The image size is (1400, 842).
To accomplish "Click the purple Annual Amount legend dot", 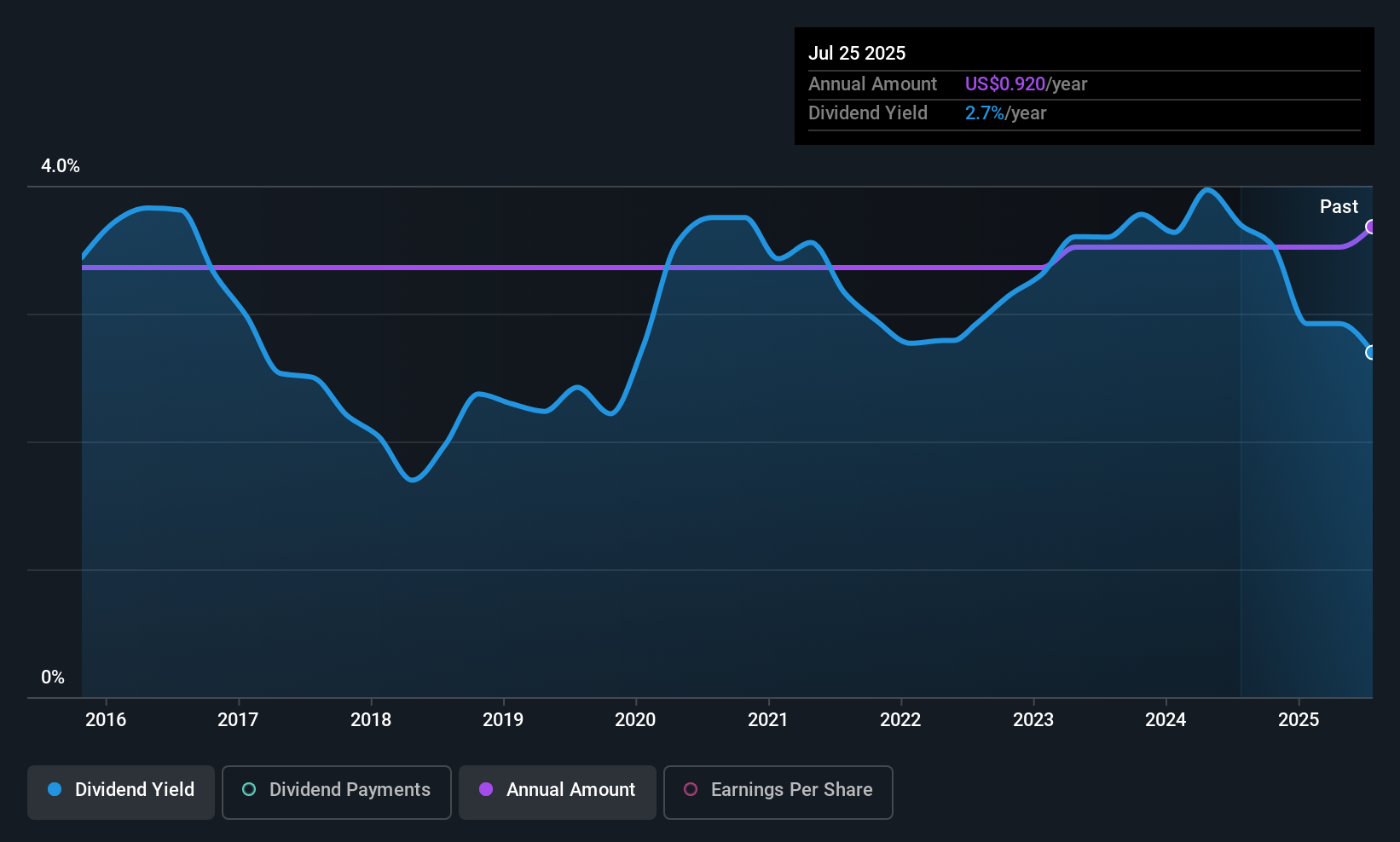I will tap(486, 789).
